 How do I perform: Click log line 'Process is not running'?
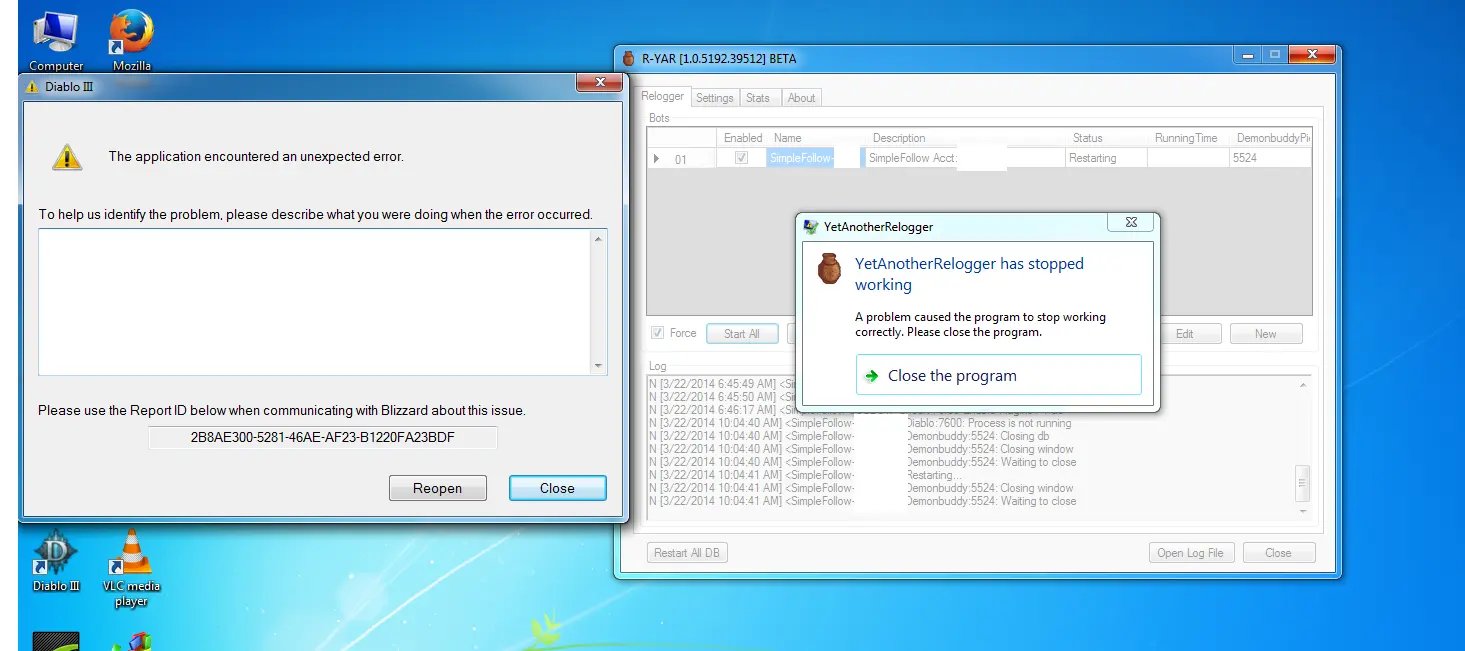[x=860, y=423]
